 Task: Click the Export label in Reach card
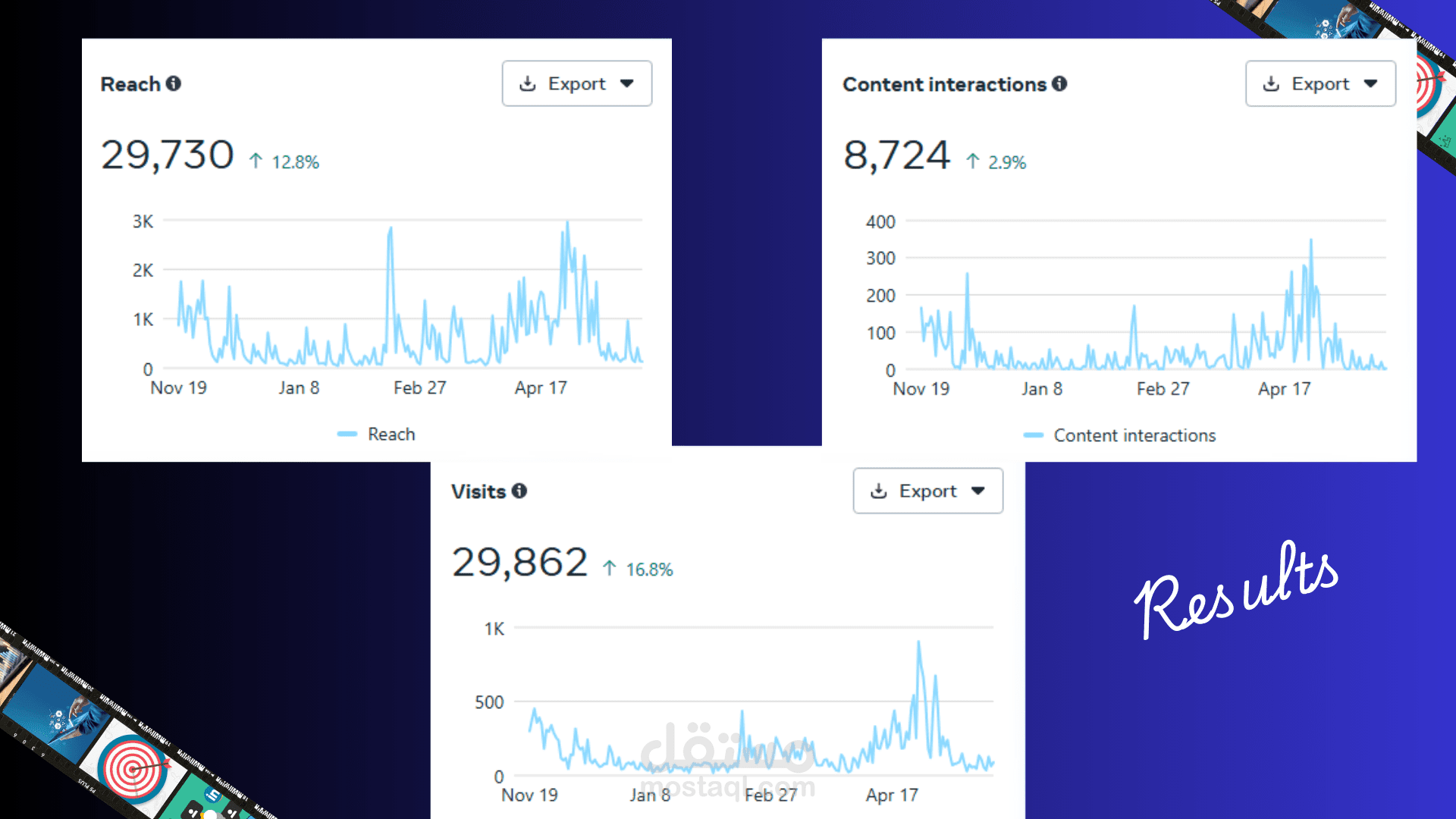click(x=576, y=83)
